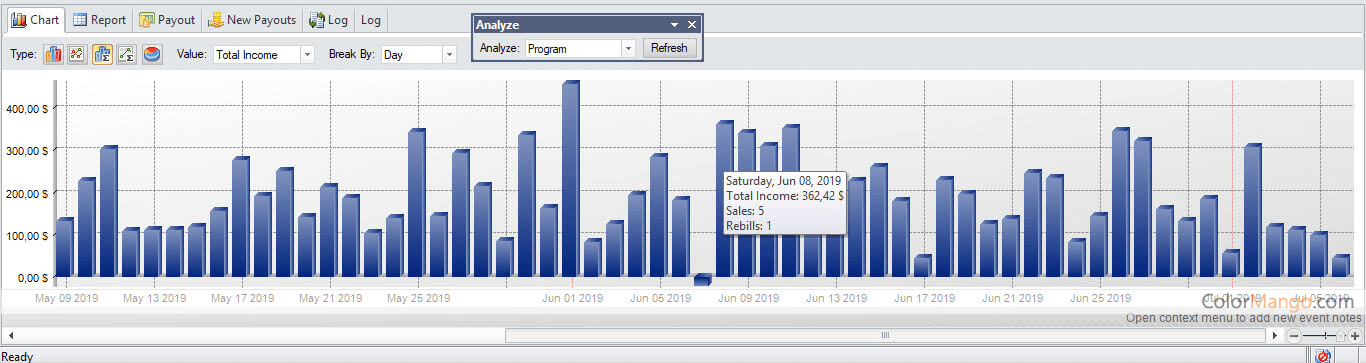Select the line chart type icon
The height and width of the screenshot is (363, 1366).
(76, 54)
